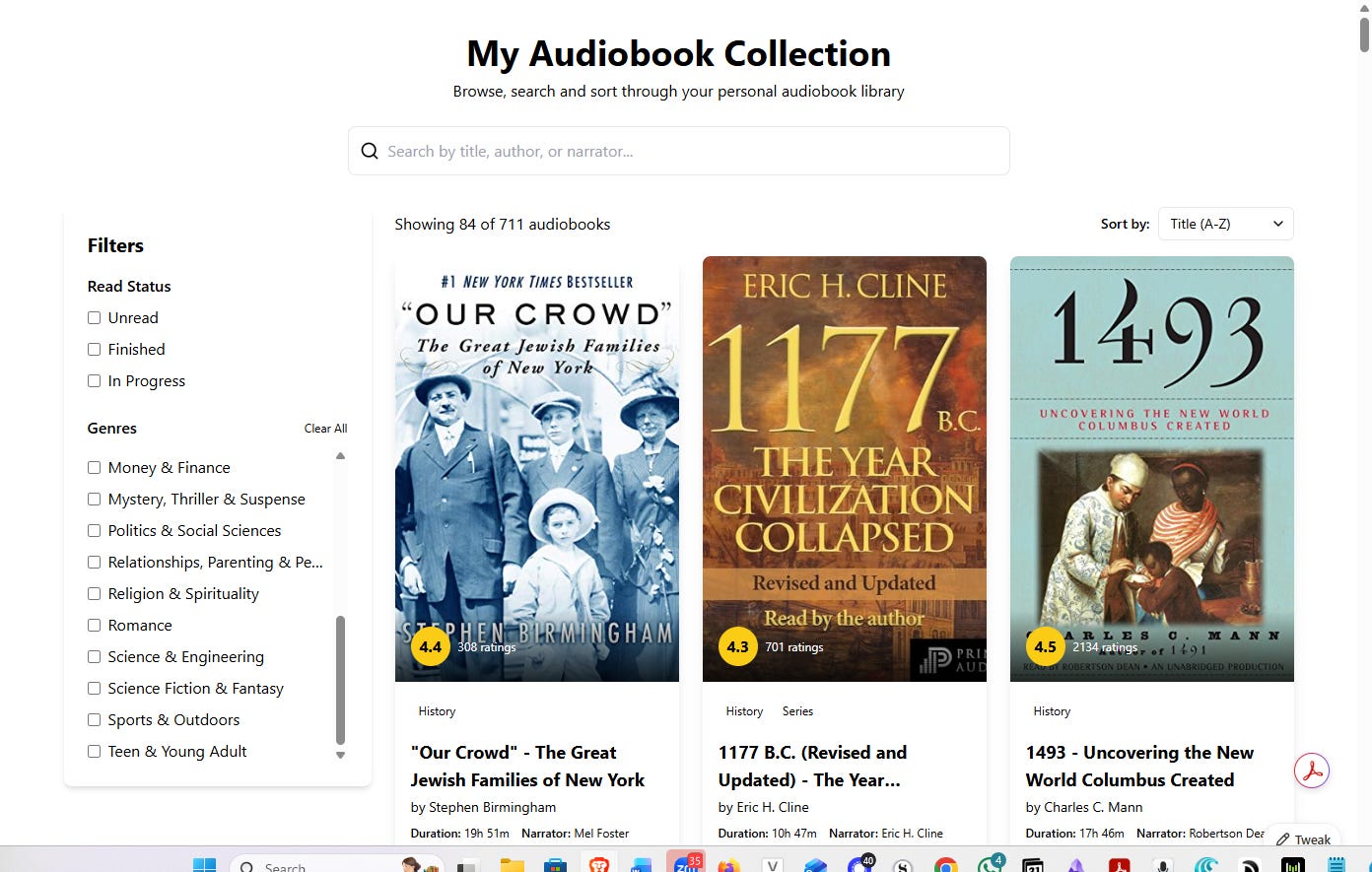This screenshot has height=872, width=1372.
Task: Check the Unread read status filter
Action: pos(94,317)
